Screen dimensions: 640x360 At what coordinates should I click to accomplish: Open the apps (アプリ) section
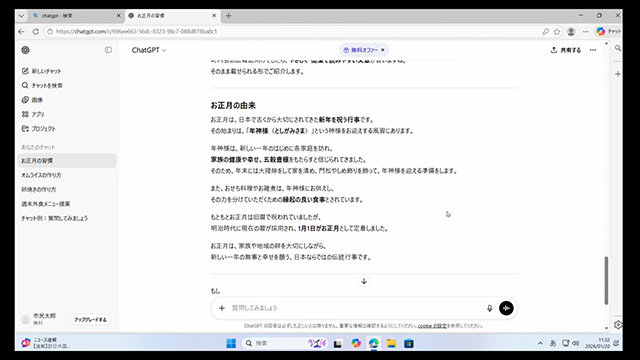(x=33, y=114)
